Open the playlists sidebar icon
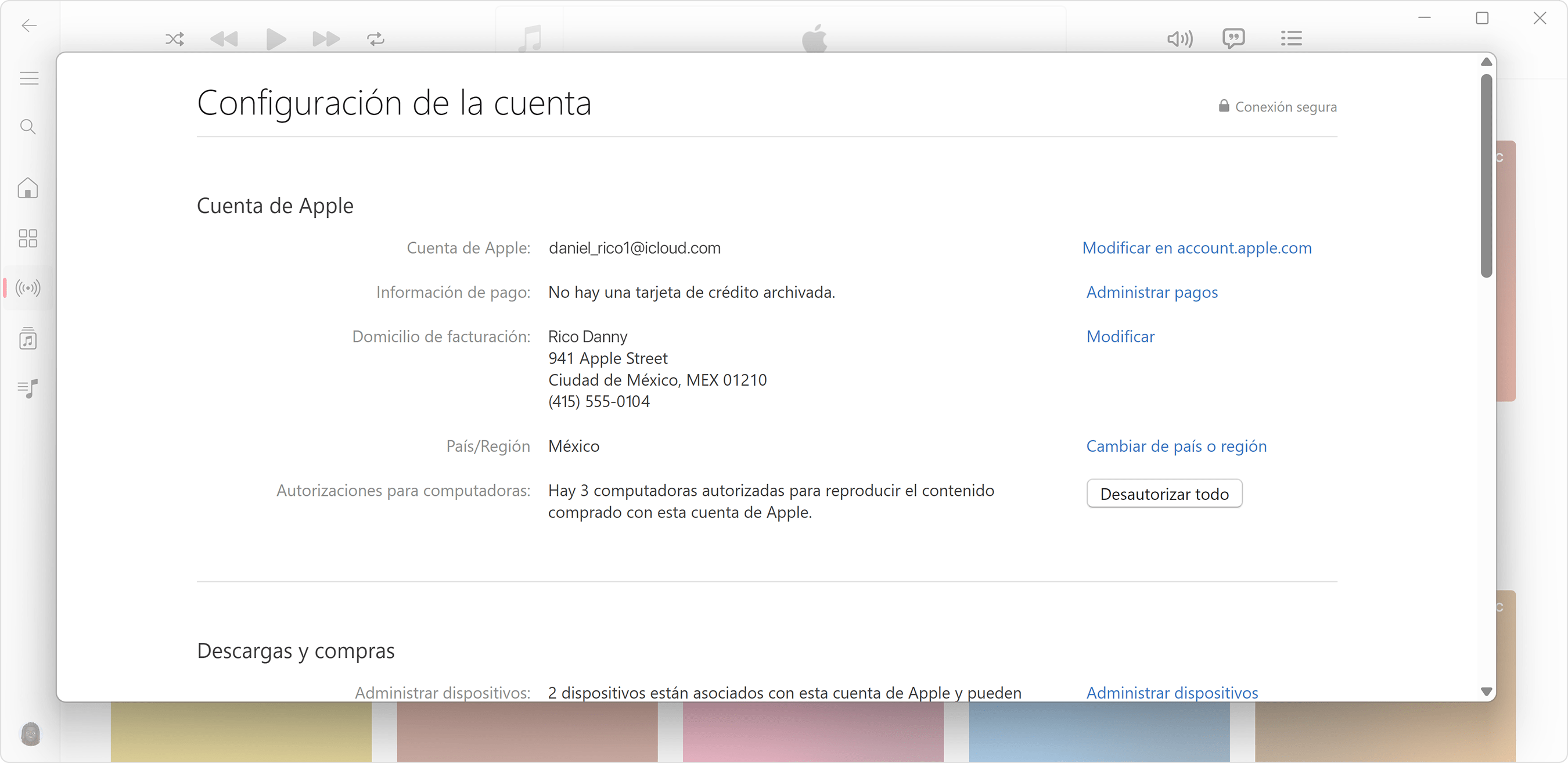 [x=28, y=388]
